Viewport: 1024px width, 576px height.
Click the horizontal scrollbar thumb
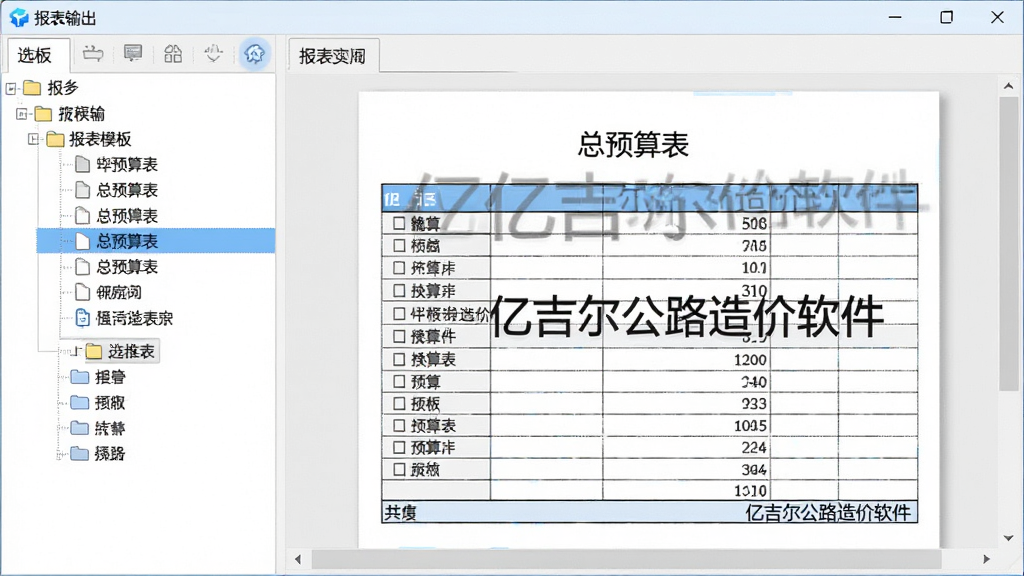626,559
